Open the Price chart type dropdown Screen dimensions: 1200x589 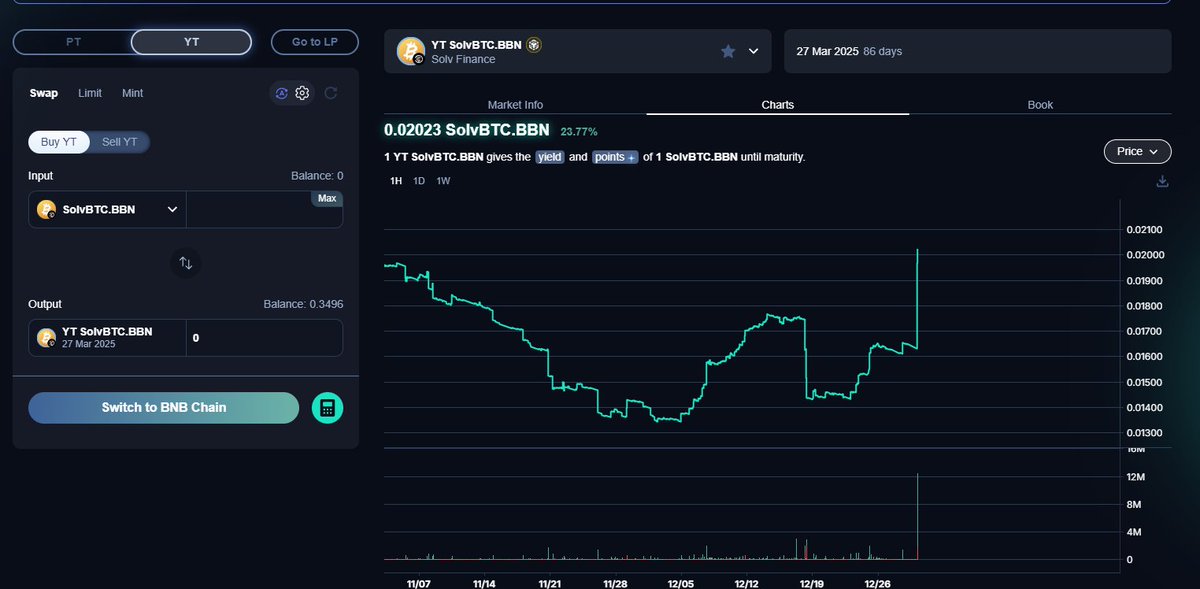click(x=1137, y=151)
